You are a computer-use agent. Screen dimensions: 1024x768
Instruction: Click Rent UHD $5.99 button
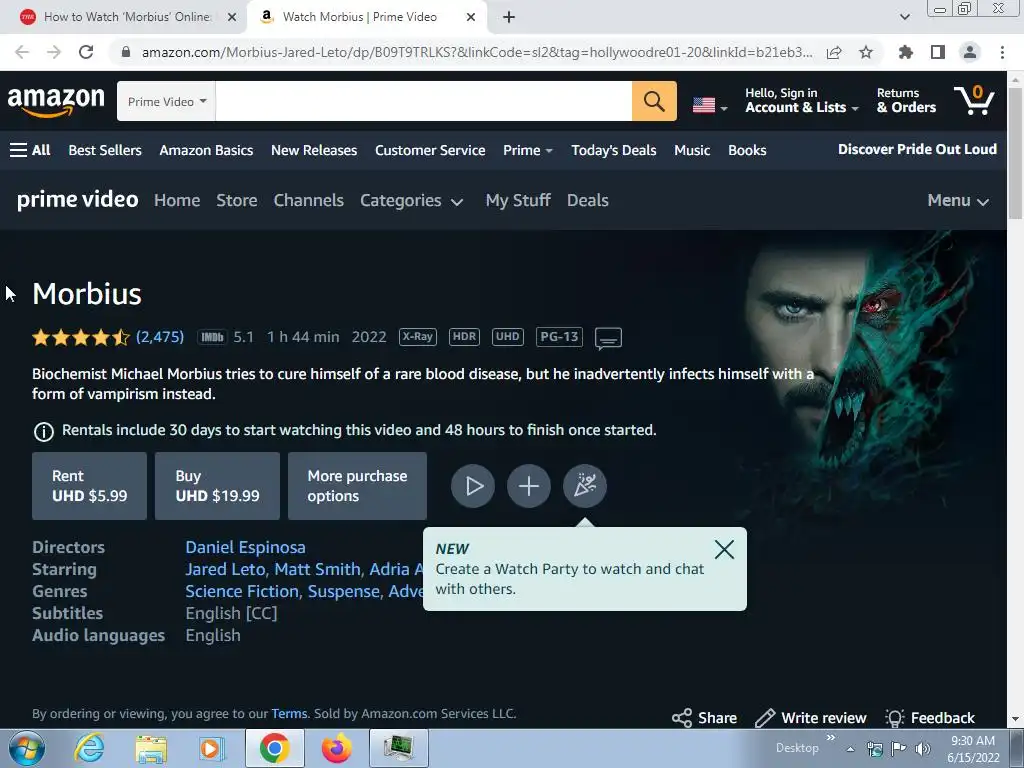(89, 486)
